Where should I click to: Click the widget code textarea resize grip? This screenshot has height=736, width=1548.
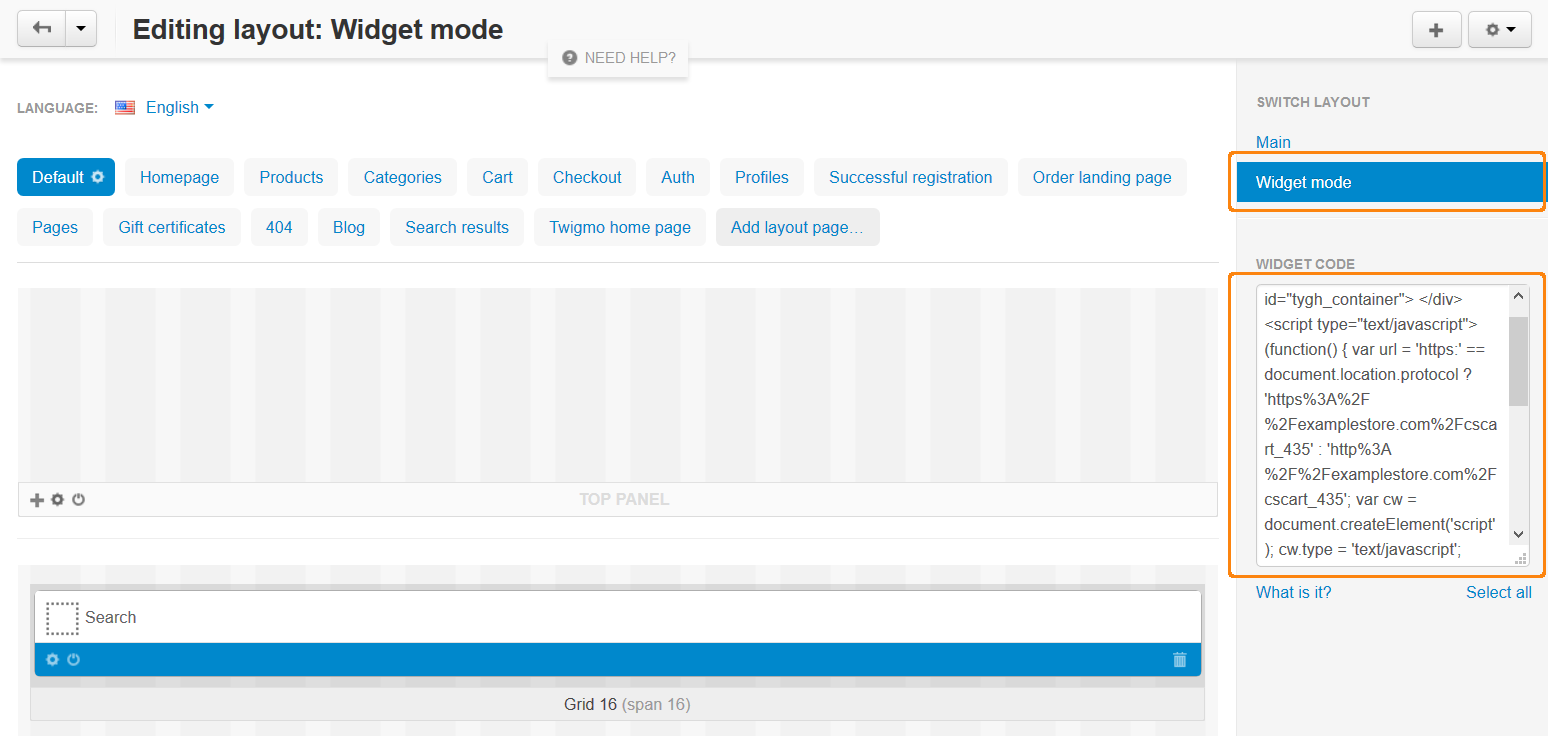tap(1521, 558)
